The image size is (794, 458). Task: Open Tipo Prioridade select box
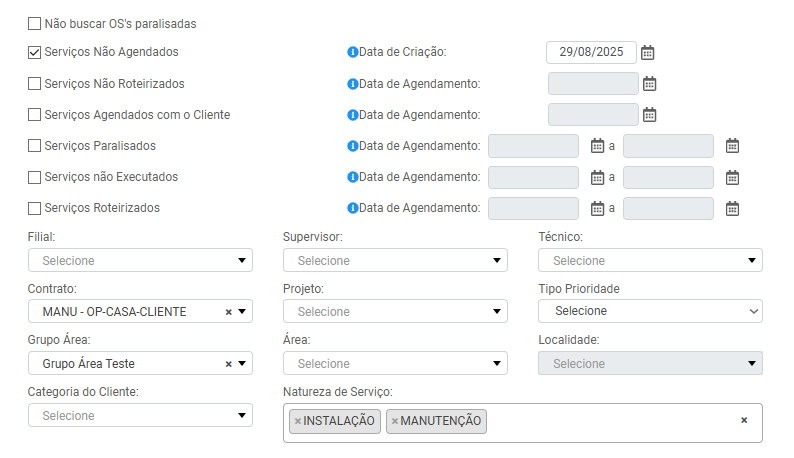click(650, 311)
